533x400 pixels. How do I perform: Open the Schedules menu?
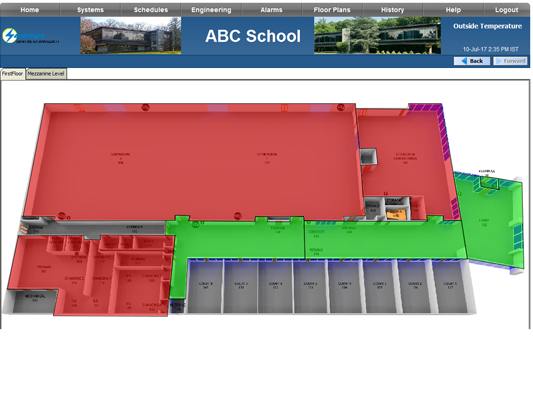(x=151, y=10)
